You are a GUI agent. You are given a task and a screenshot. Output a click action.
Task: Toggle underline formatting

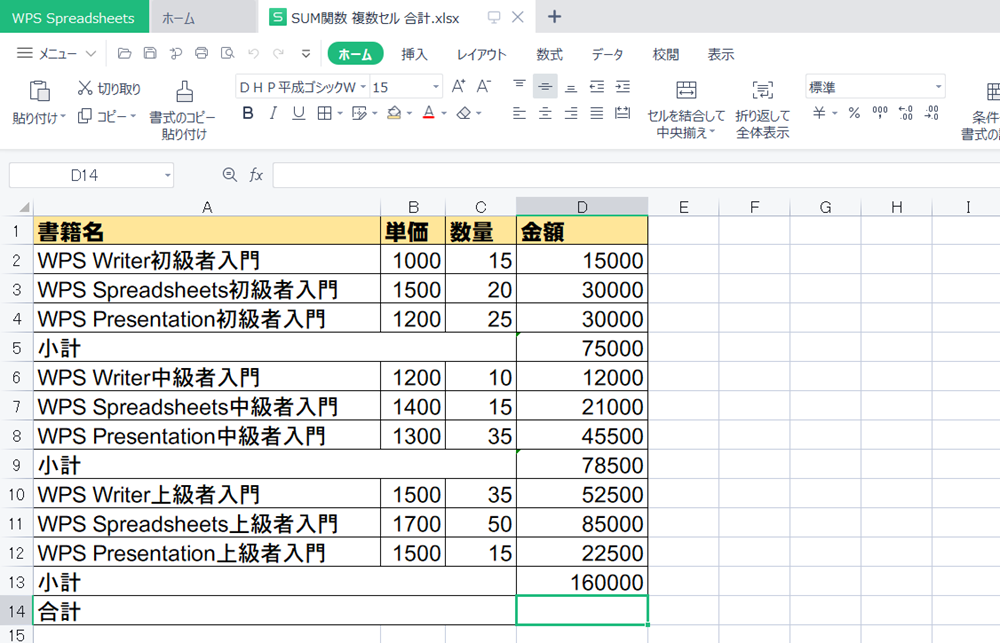coord(298,114)
